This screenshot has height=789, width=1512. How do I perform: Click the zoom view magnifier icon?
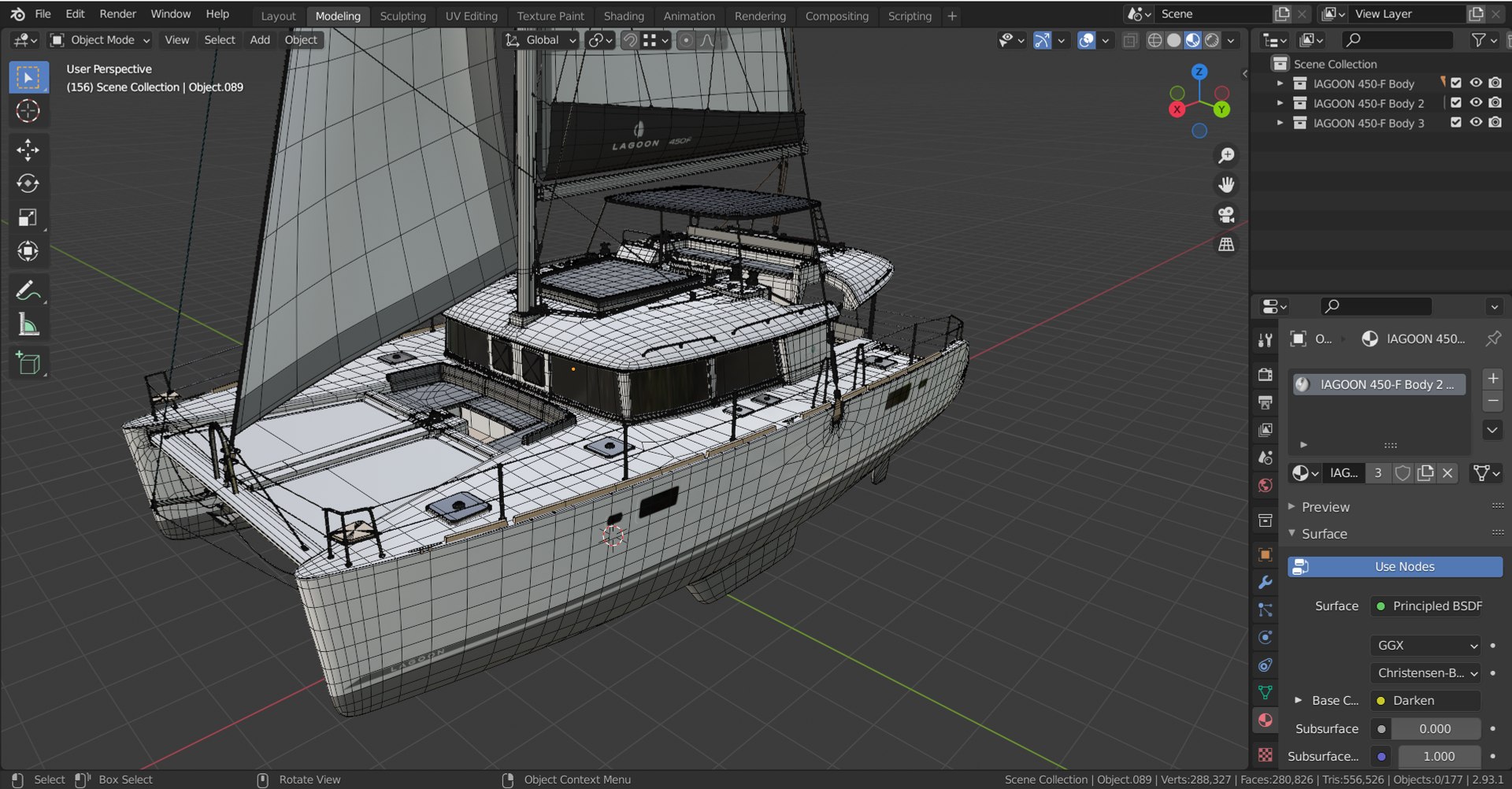[x=1226, y=155]
